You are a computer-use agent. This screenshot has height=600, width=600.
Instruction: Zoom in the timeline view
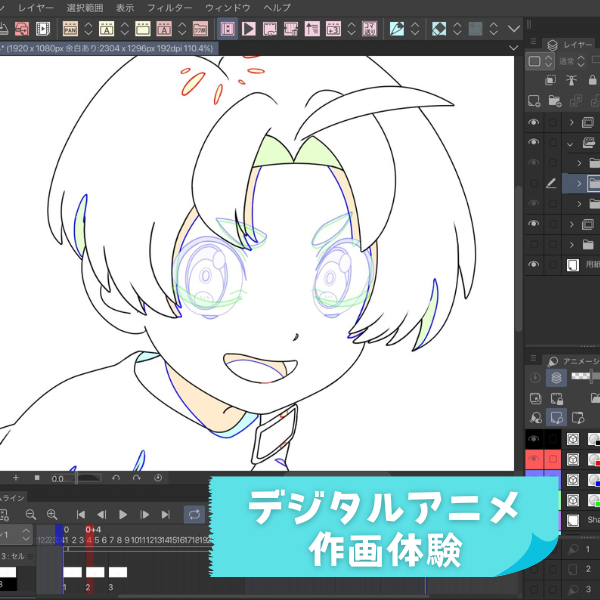tap(52, 514)
